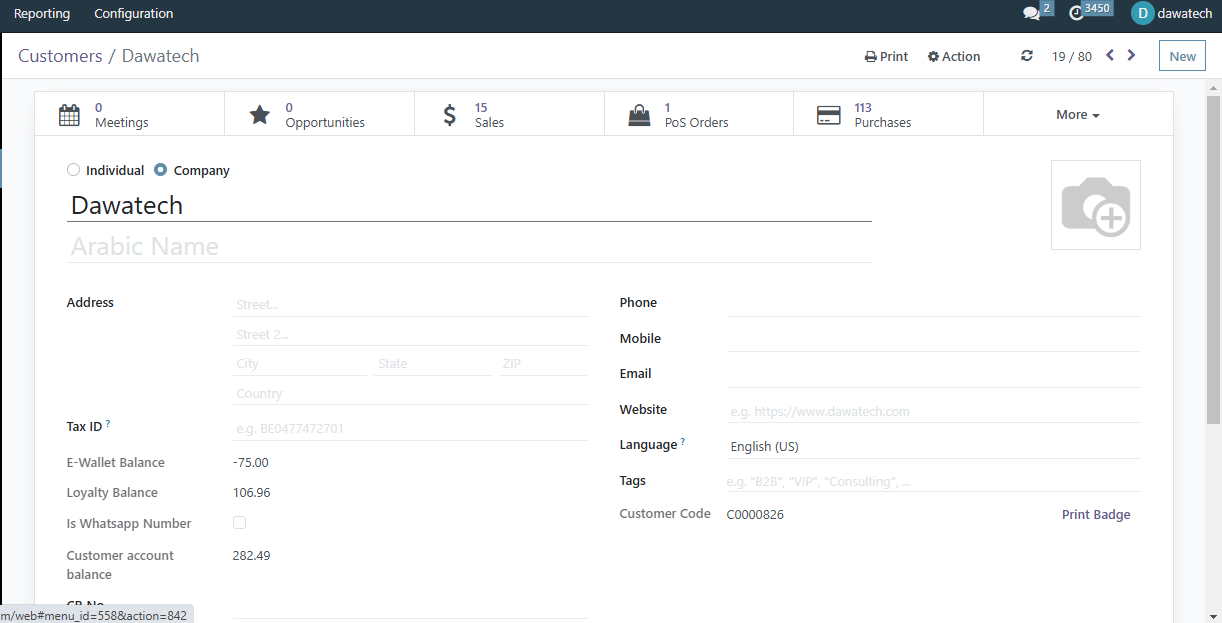This screenshot has width=1222, height=623.
Task: Click the Print button
Action: coord(887,56)
